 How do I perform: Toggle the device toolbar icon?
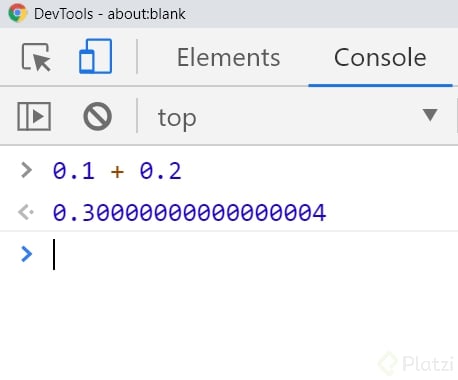click(x=95, y=56)
